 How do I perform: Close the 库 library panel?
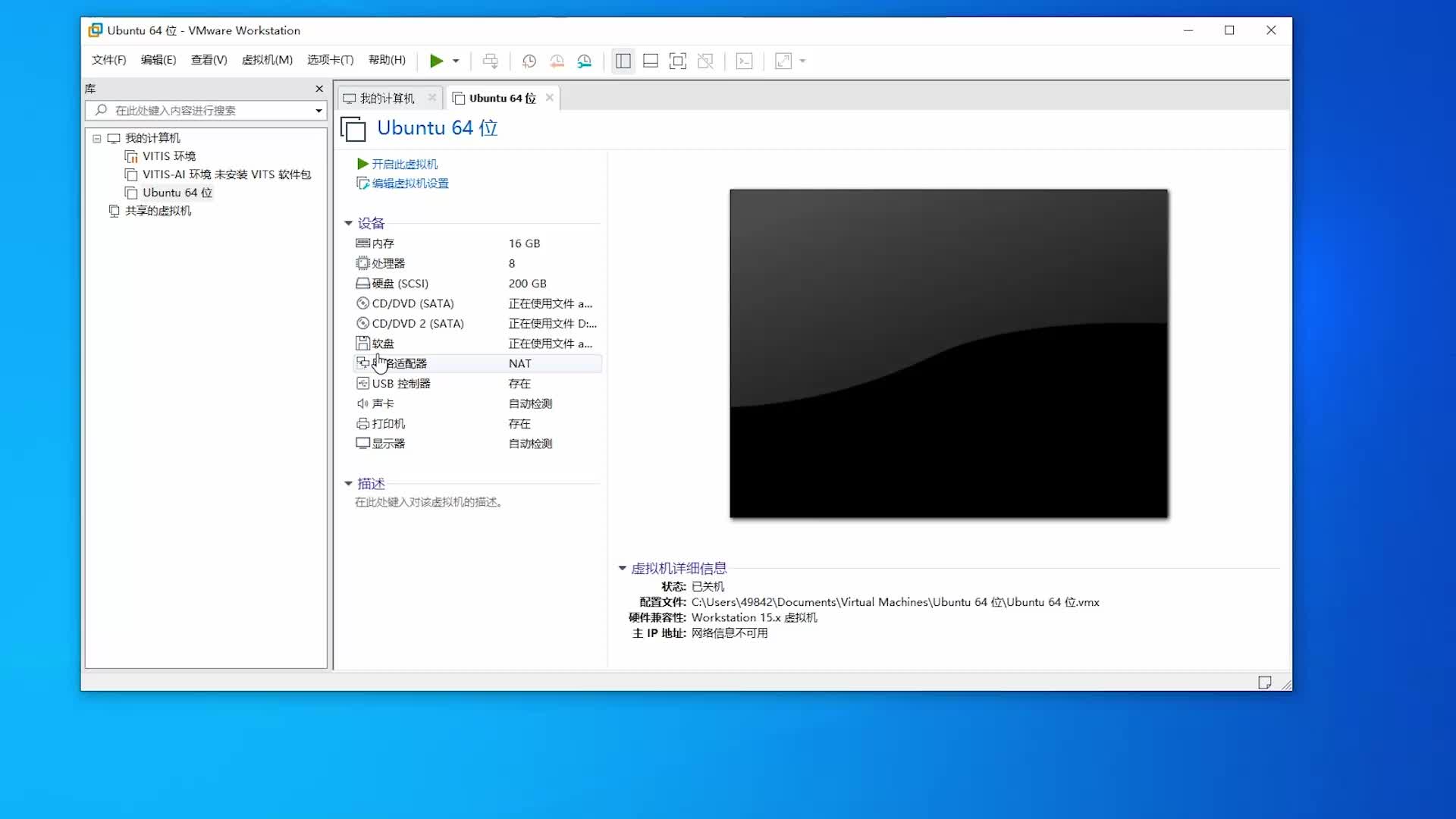319,89
